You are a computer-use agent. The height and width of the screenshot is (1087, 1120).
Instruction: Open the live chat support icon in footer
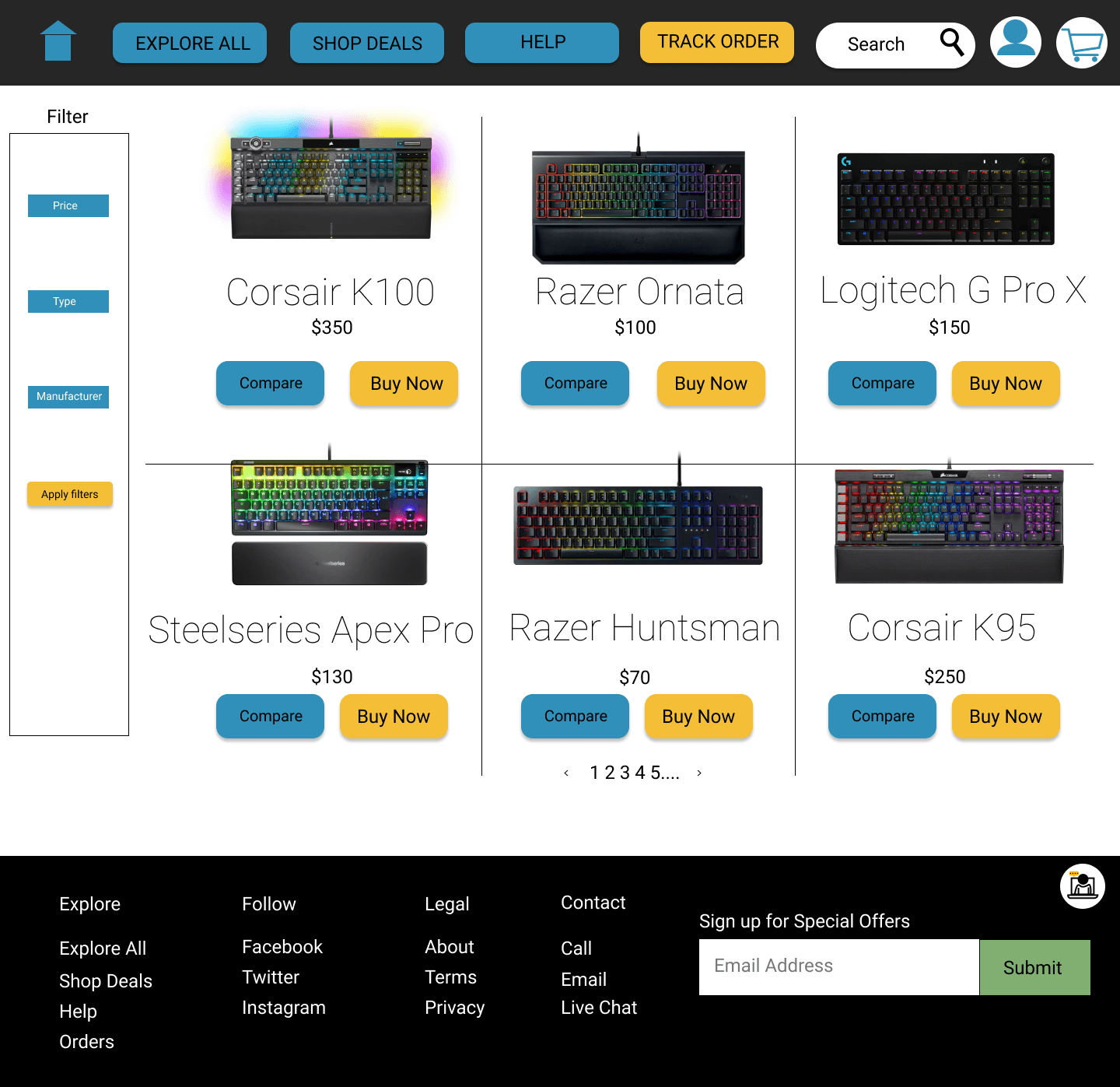click(1082, 885)
